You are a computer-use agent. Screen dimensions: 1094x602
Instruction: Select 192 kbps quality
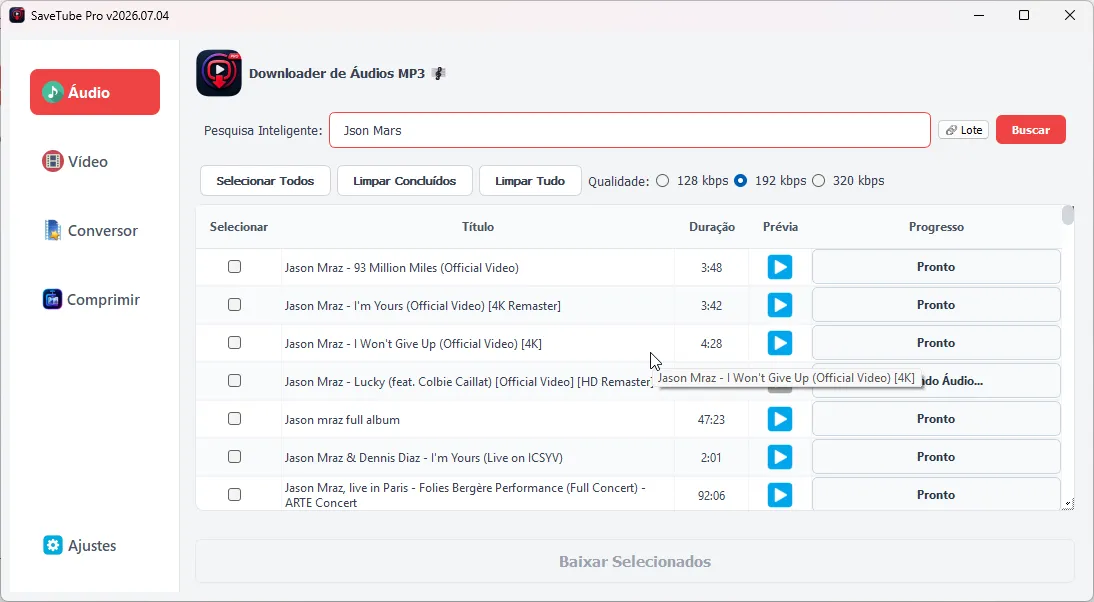(x=741, y=181)
